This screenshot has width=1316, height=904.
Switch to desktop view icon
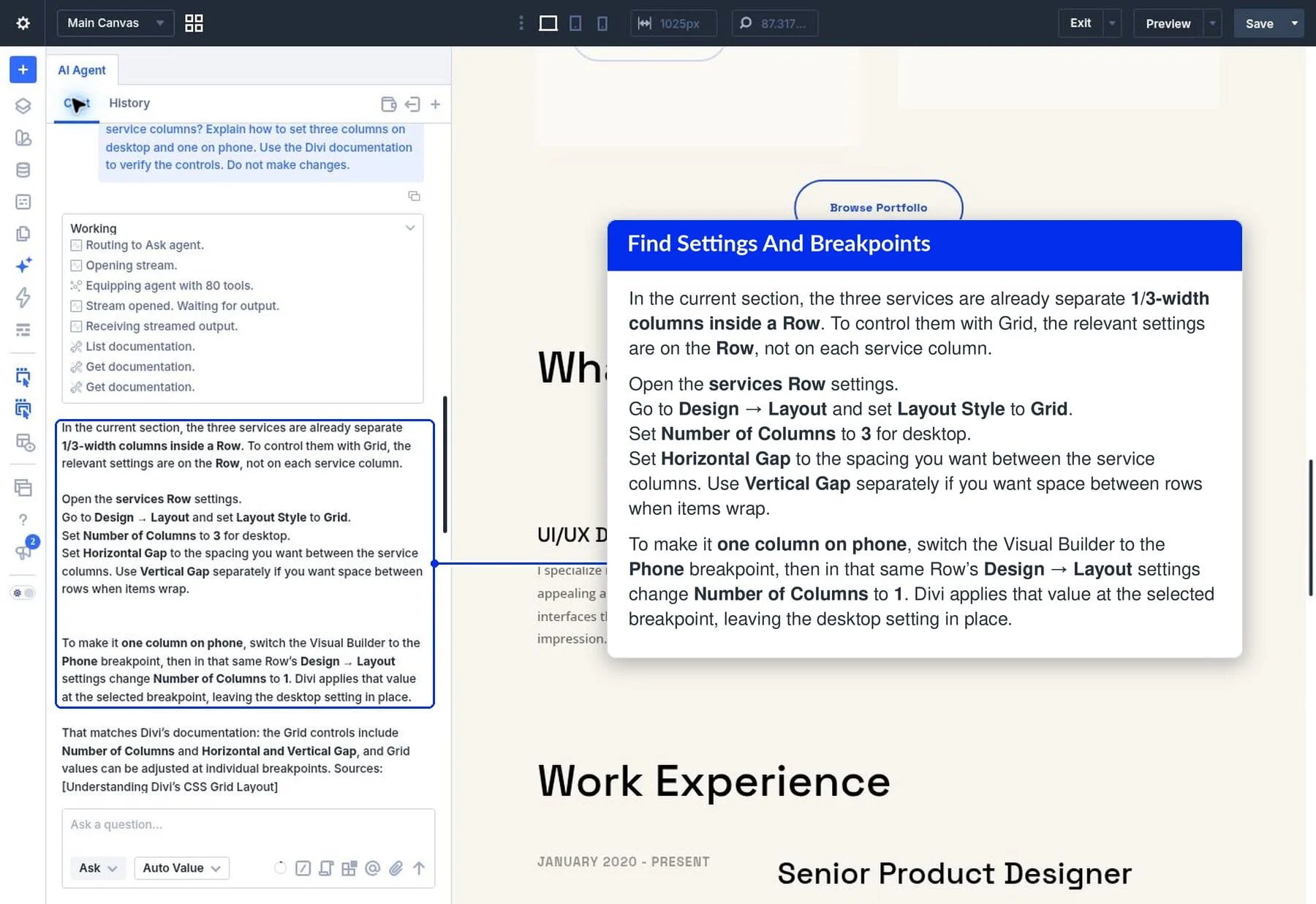(x=548, y=23)
